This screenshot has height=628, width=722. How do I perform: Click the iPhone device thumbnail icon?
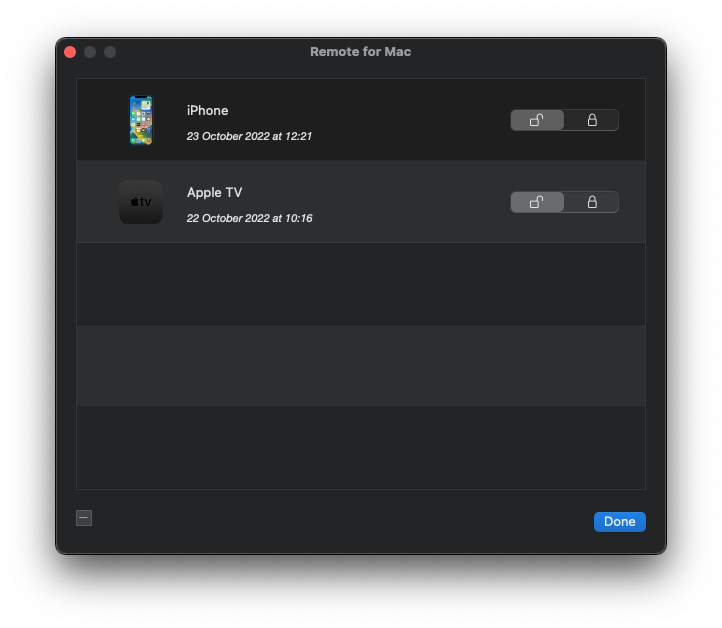141,120
